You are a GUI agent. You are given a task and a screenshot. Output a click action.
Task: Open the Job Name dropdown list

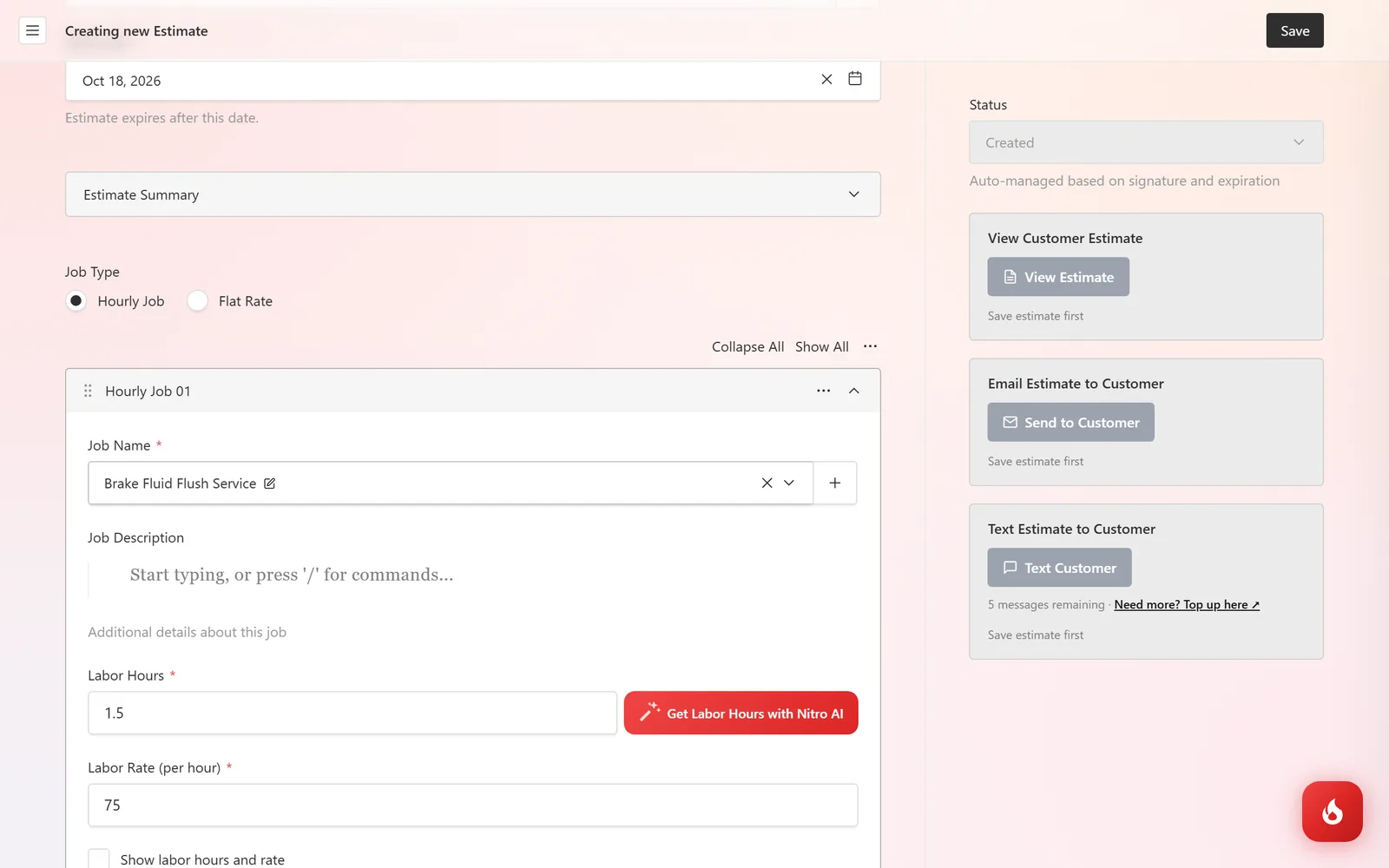click(789, 483)
